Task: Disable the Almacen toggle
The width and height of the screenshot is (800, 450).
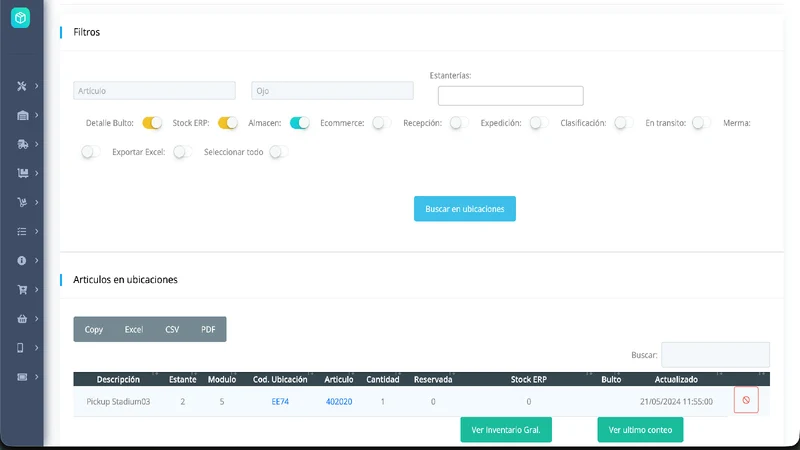Action: pyautogui.click(x=299, y=123)
